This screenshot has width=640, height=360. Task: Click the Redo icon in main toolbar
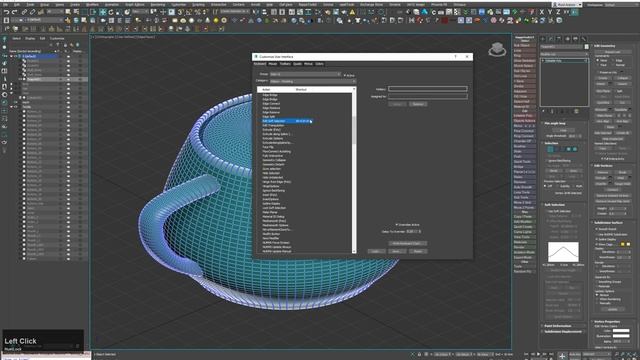coord(15,12)
